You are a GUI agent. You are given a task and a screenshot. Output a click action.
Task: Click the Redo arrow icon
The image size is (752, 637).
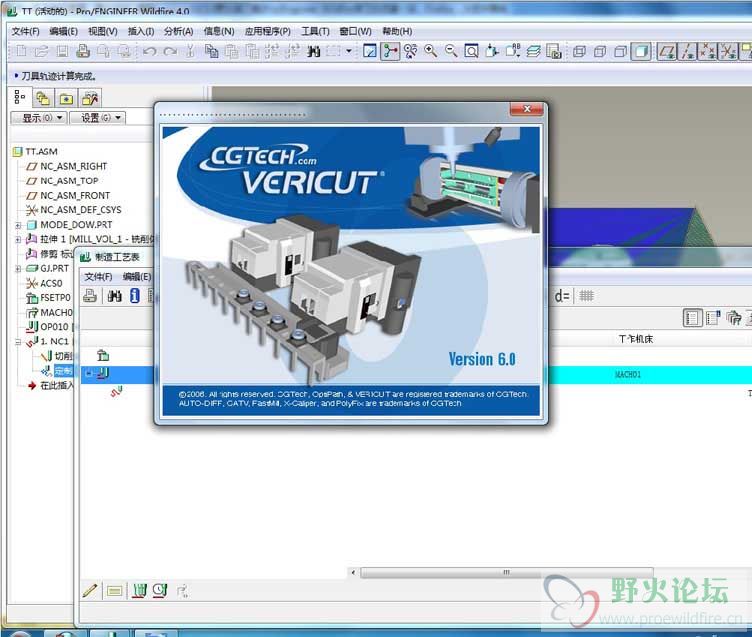170,51
